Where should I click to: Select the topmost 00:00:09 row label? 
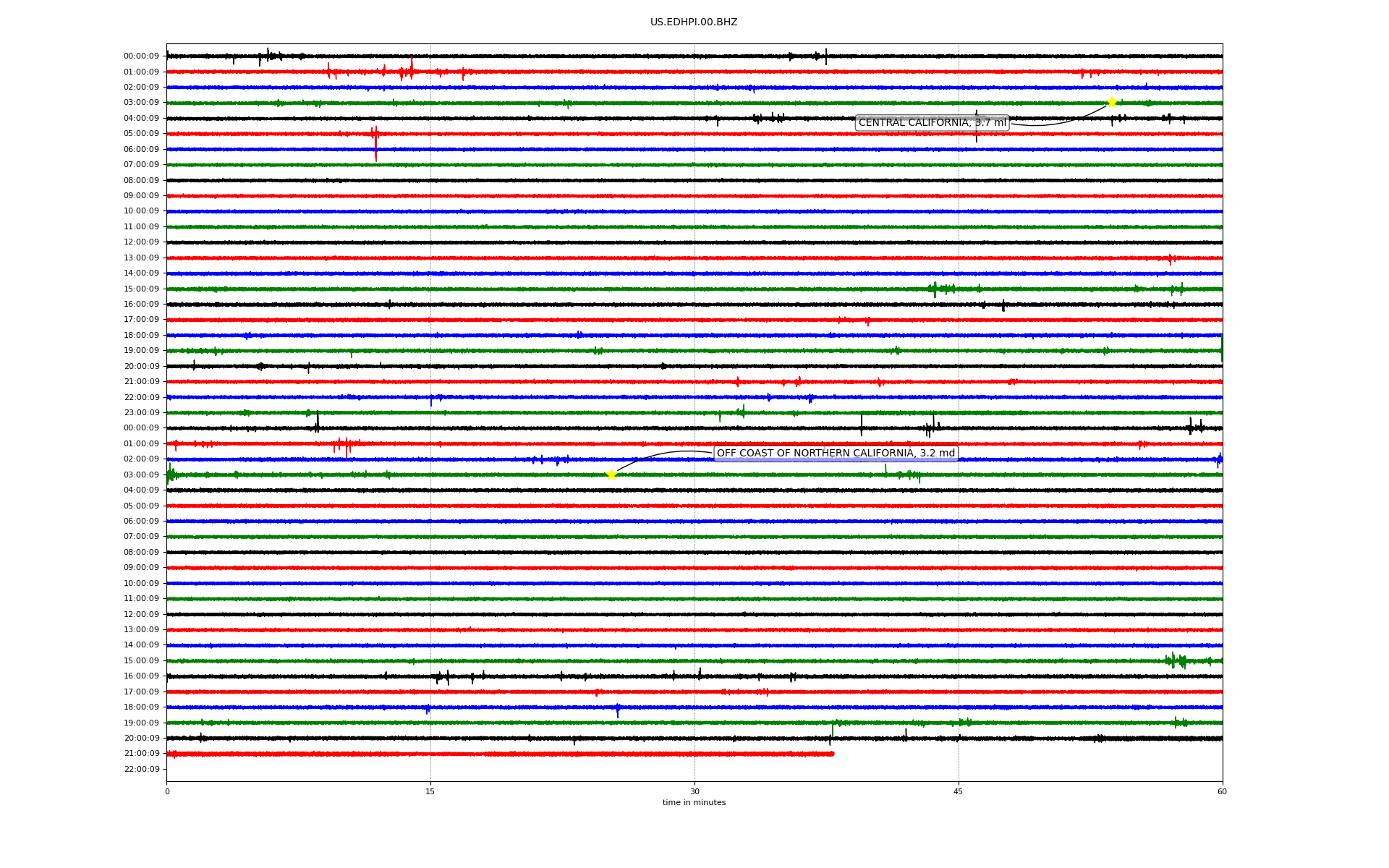tap(141, 56)
